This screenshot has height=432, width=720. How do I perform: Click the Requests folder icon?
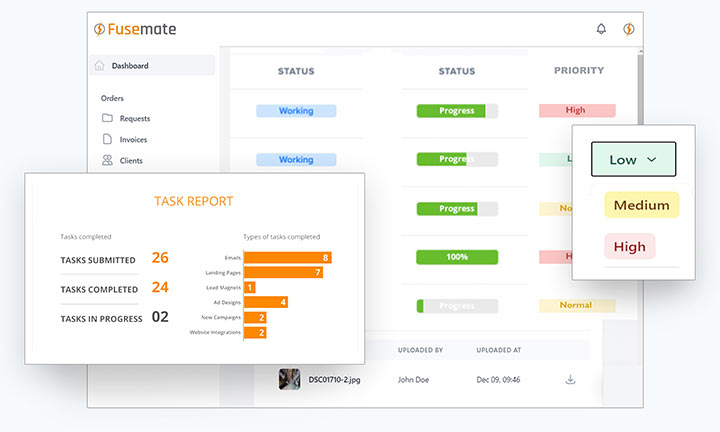pyautogui.click(x=107, y=118)
